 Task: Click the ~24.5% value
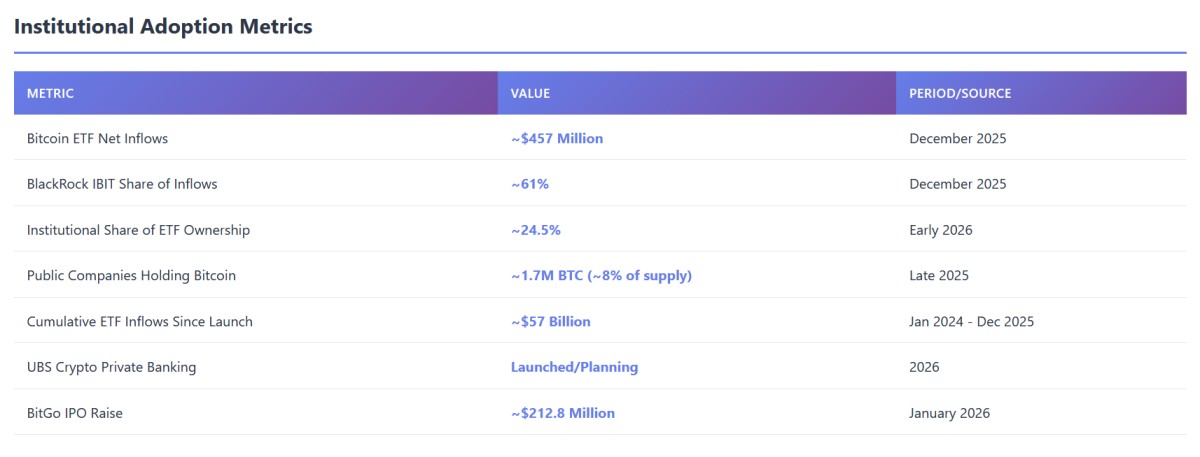[x=536, y=230]
